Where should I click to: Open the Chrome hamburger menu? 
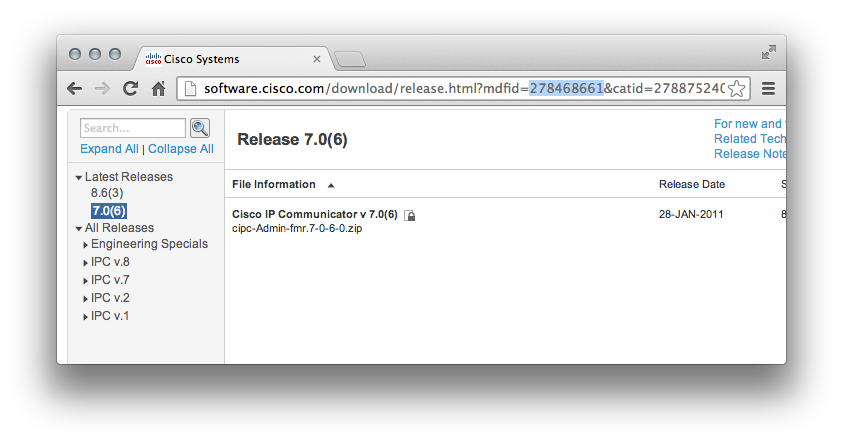[x=768, y=88]
